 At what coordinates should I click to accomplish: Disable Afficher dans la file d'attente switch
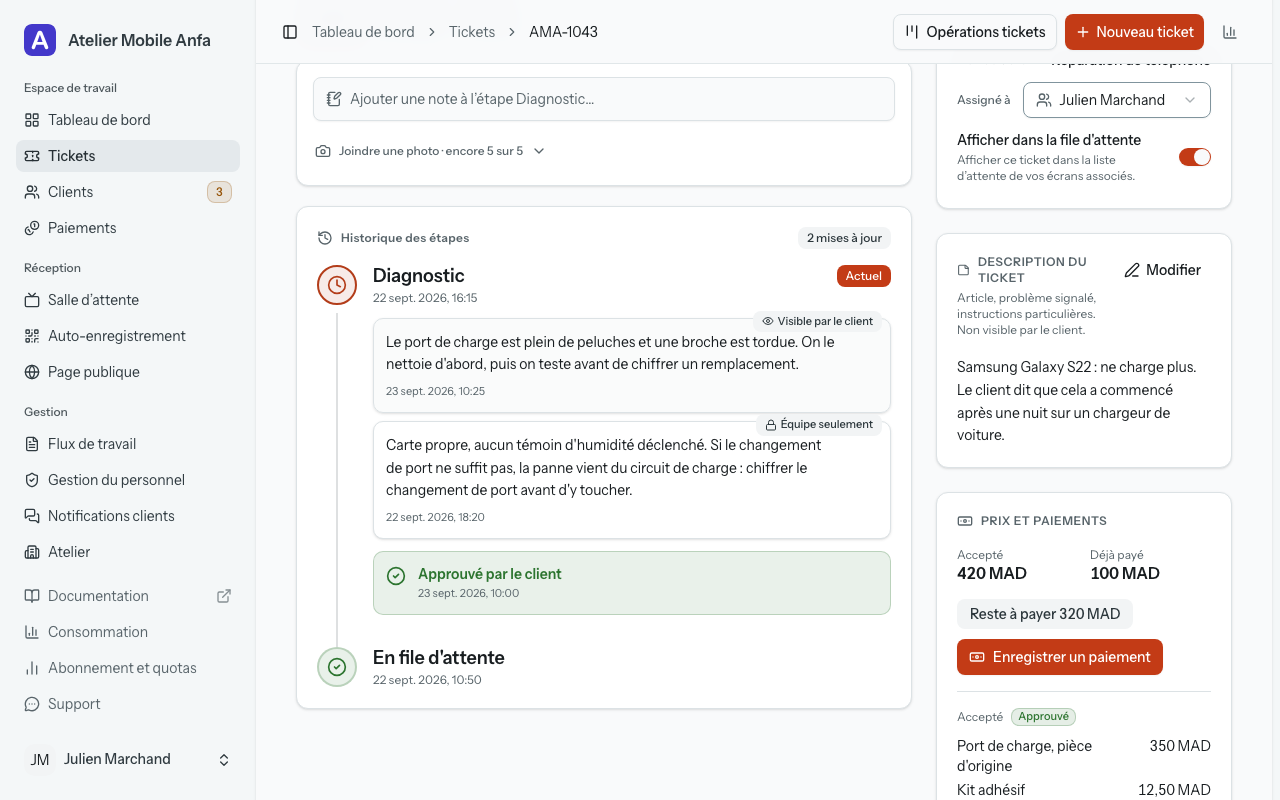[x=1195, y=157]
